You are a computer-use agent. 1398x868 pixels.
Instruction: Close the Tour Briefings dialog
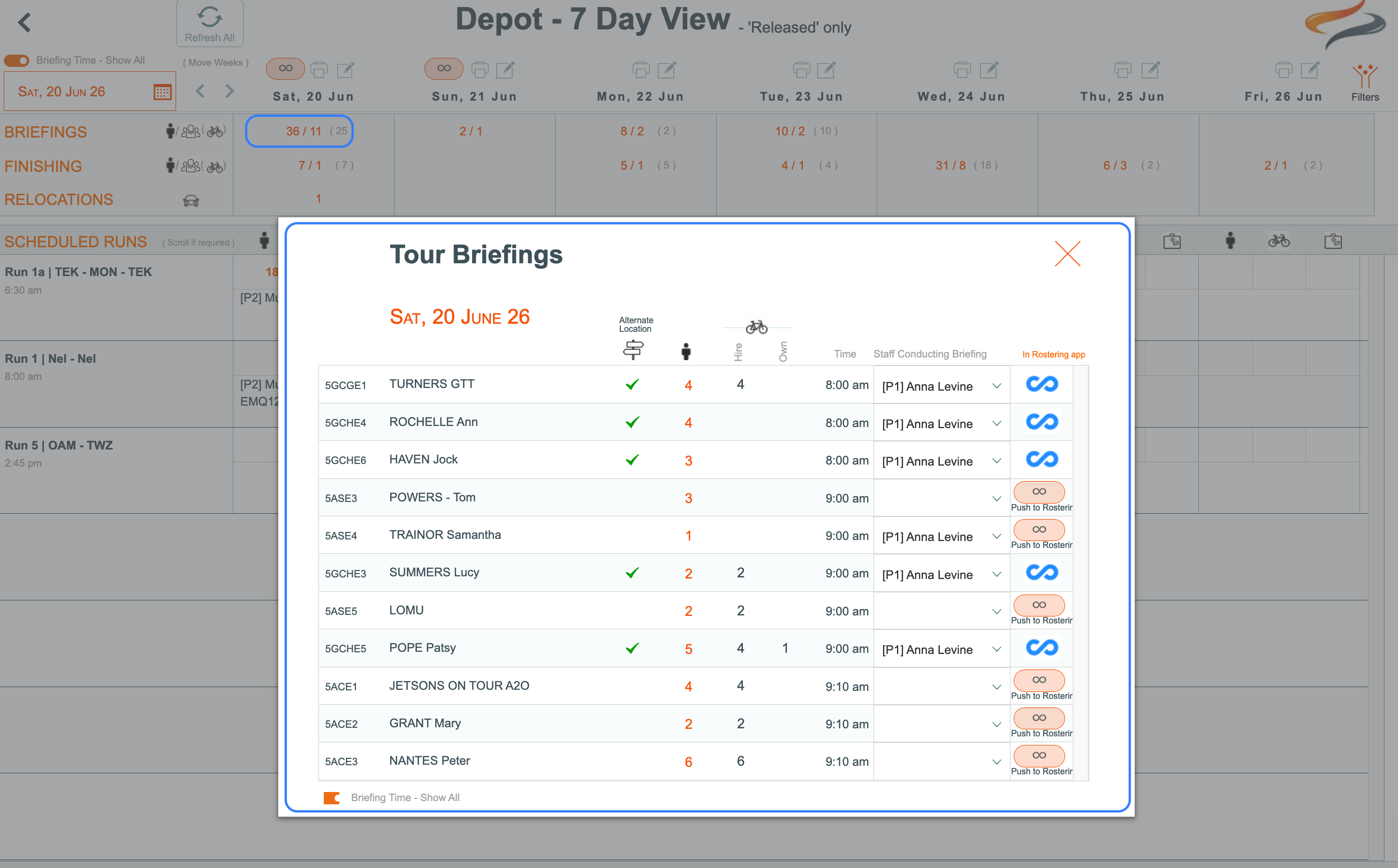click(1067, 254)
